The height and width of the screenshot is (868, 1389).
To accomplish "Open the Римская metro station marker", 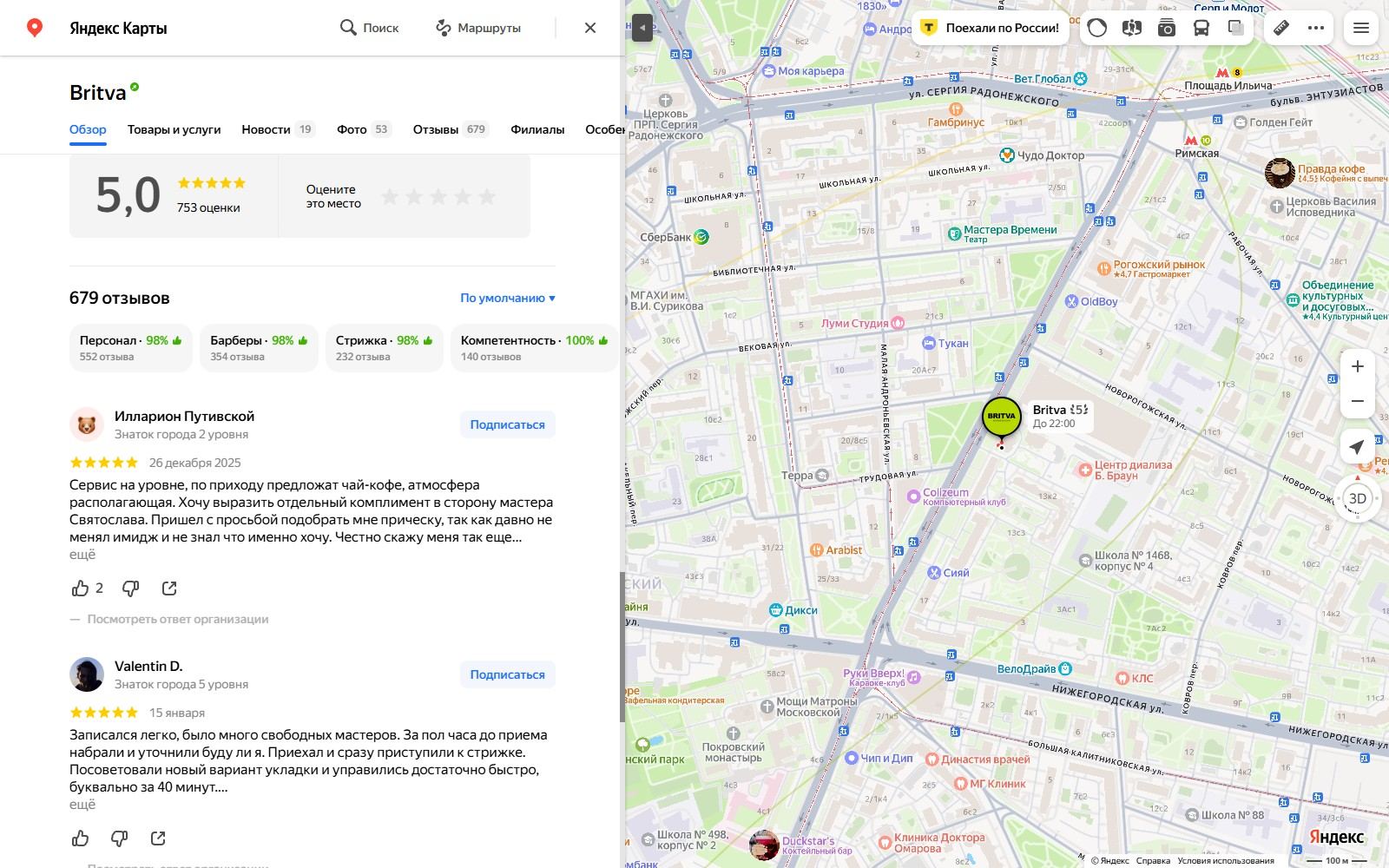I will click(x=1197, y=147).
